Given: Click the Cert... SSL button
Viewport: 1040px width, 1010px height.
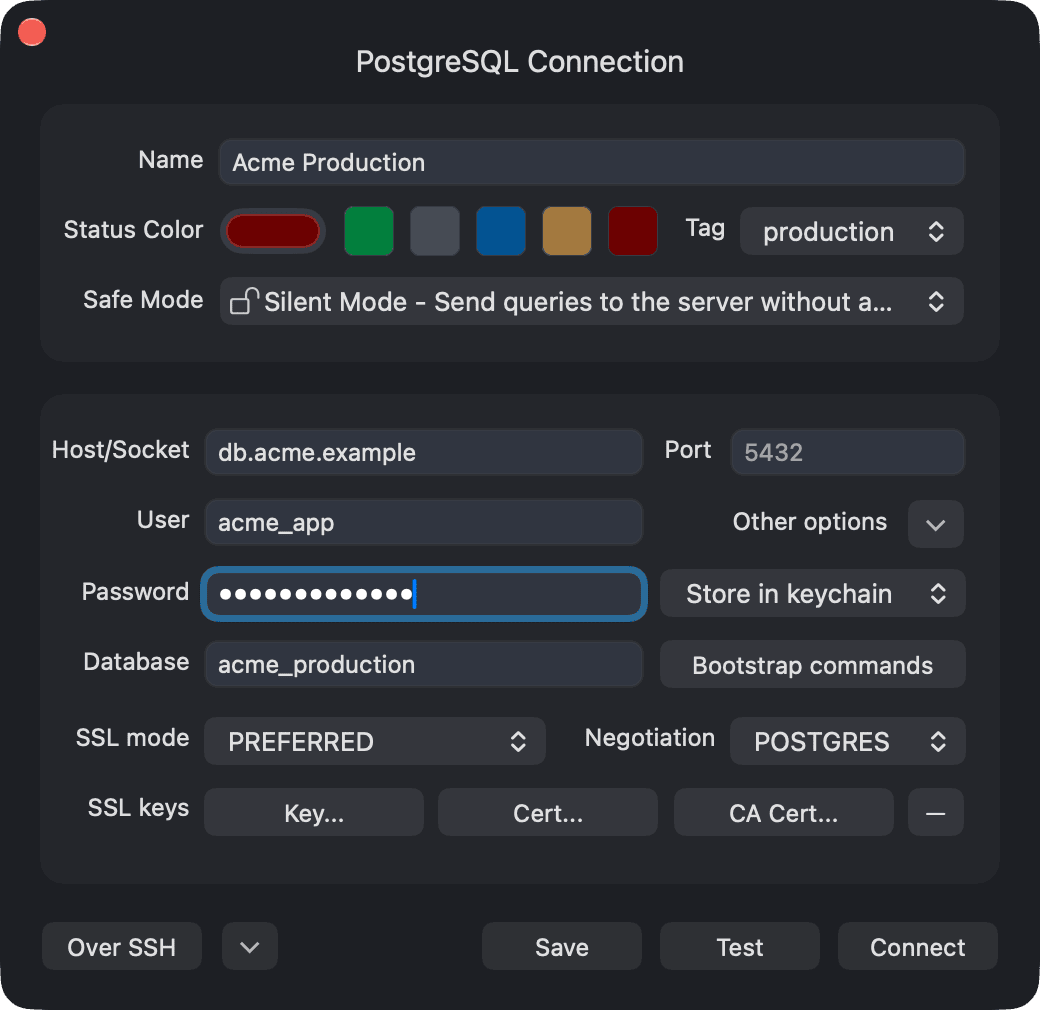Looking at the screenshot, I should tap(548, 812).
